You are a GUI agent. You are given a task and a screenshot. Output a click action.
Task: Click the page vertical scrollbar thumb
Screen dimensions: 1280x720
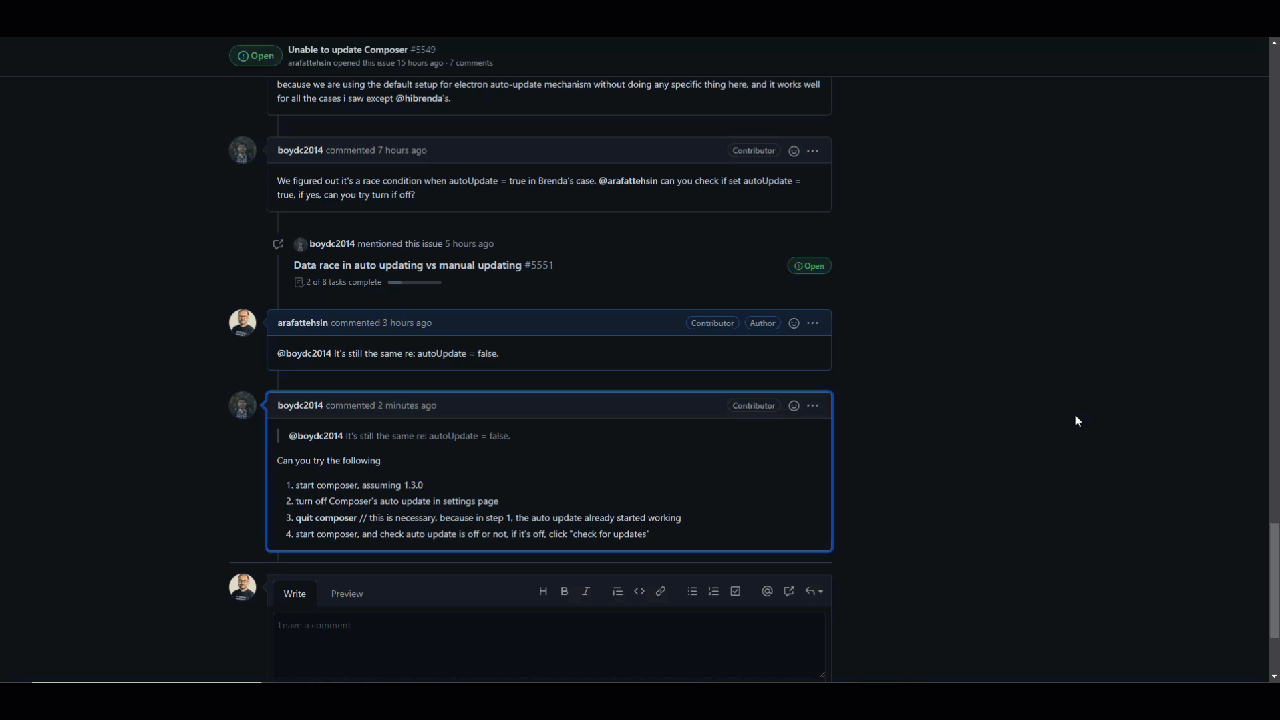pos(1273,581)
